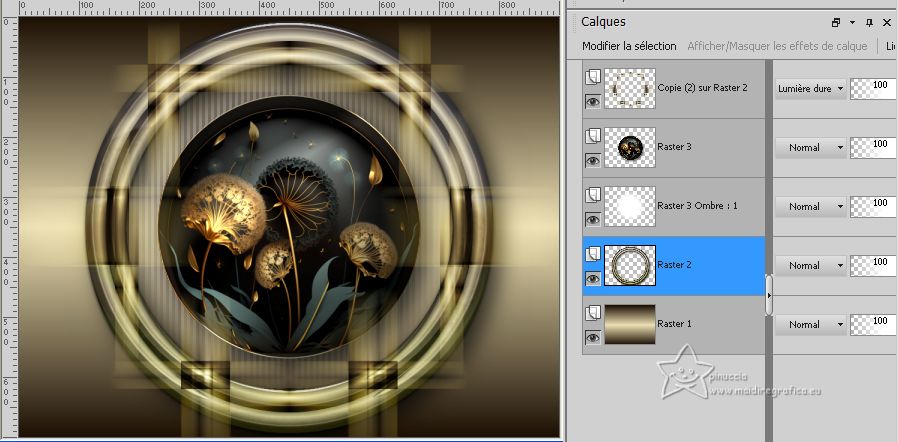Click raster type icon of Raster 2 layer
The image size is (898, 442).
click(593, 254)
